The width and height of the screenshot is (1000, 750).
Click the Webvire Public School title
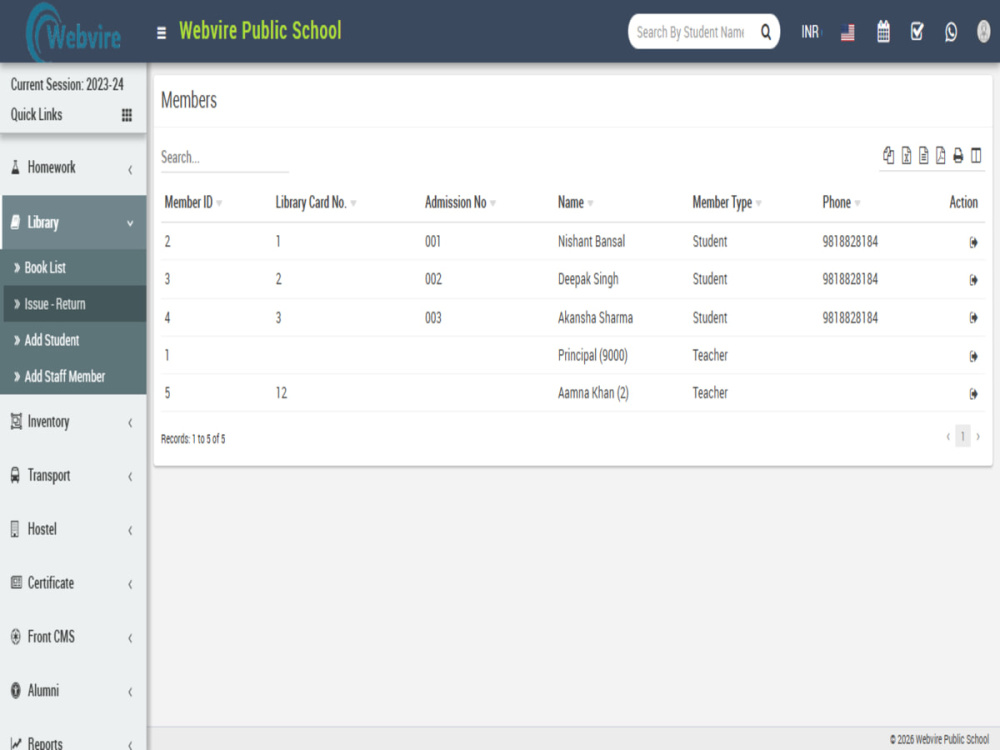(260, 31)
